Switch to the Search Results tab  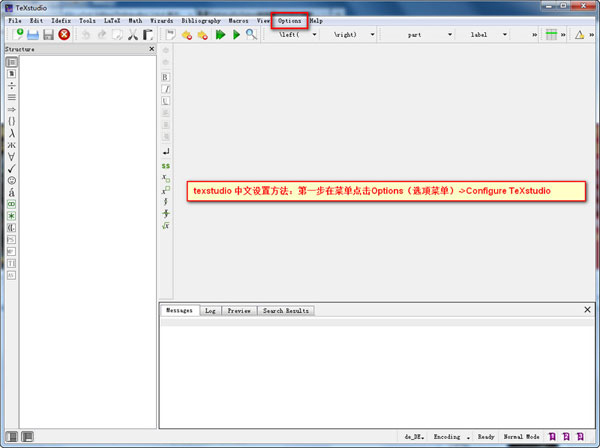pos(287,311)
